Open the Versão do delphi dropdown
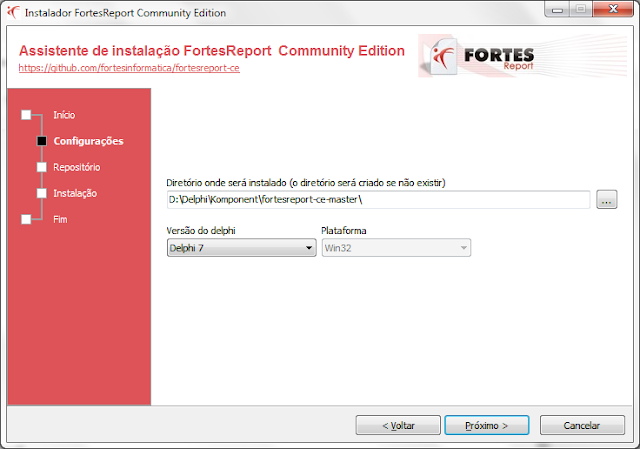Screen dimensions: 640x449 pos(242,248)
